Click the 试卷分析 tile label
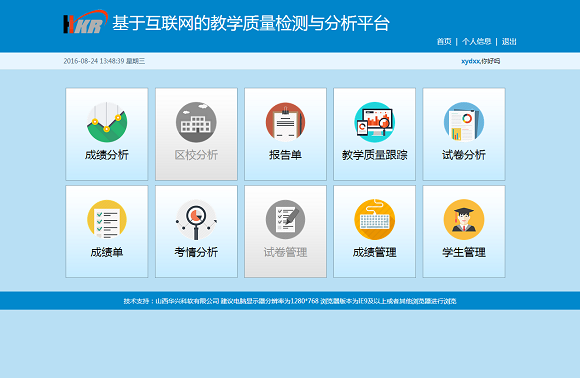Screen dimensions: 580x378 [x=464, y=155]
